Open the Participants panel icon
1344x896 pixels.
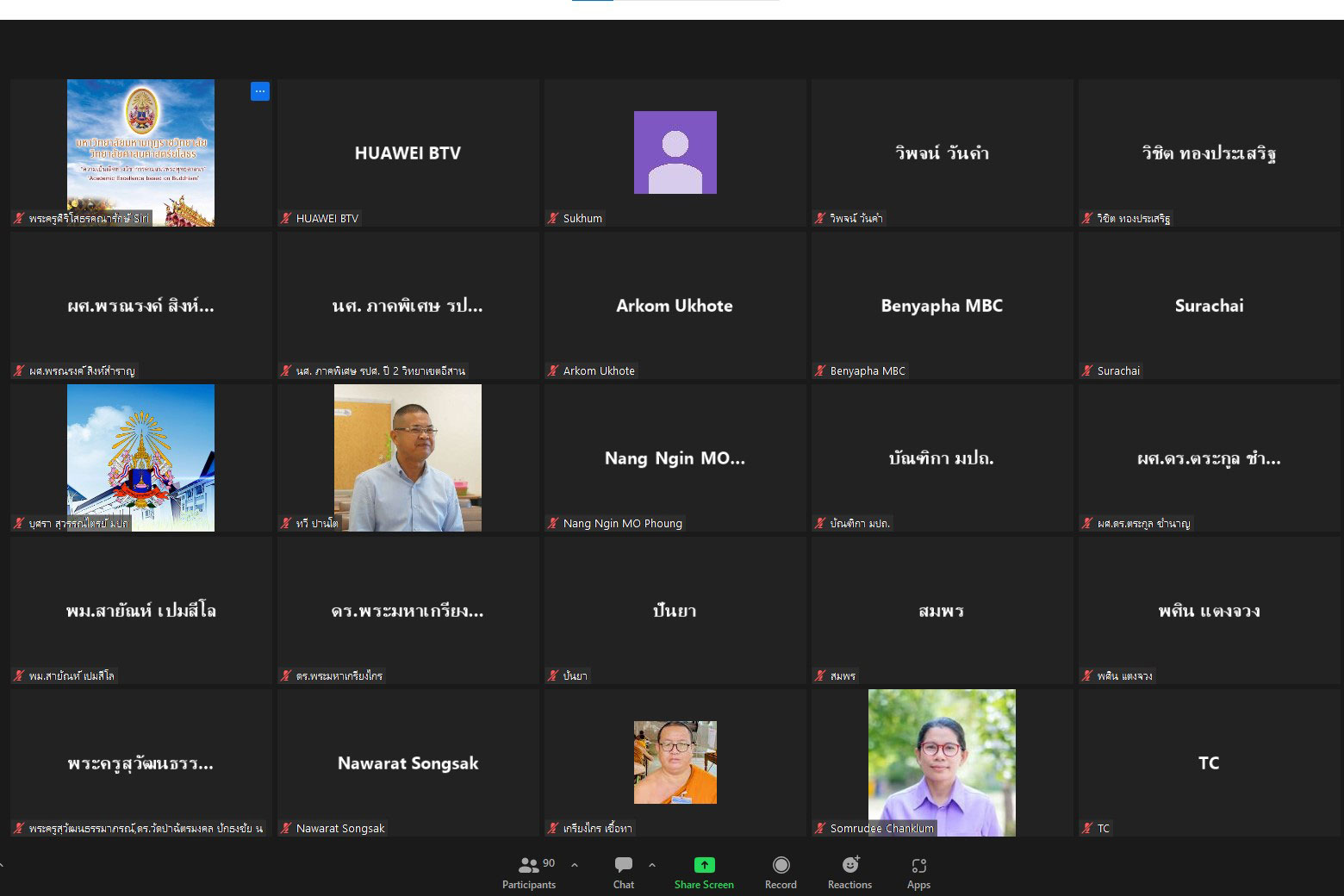point(528,865)
